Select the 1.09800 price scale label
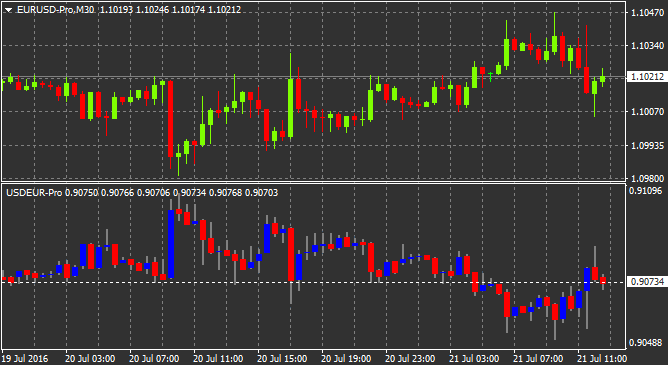The height and width of the screenshot is (365, 668). [647, 178]
